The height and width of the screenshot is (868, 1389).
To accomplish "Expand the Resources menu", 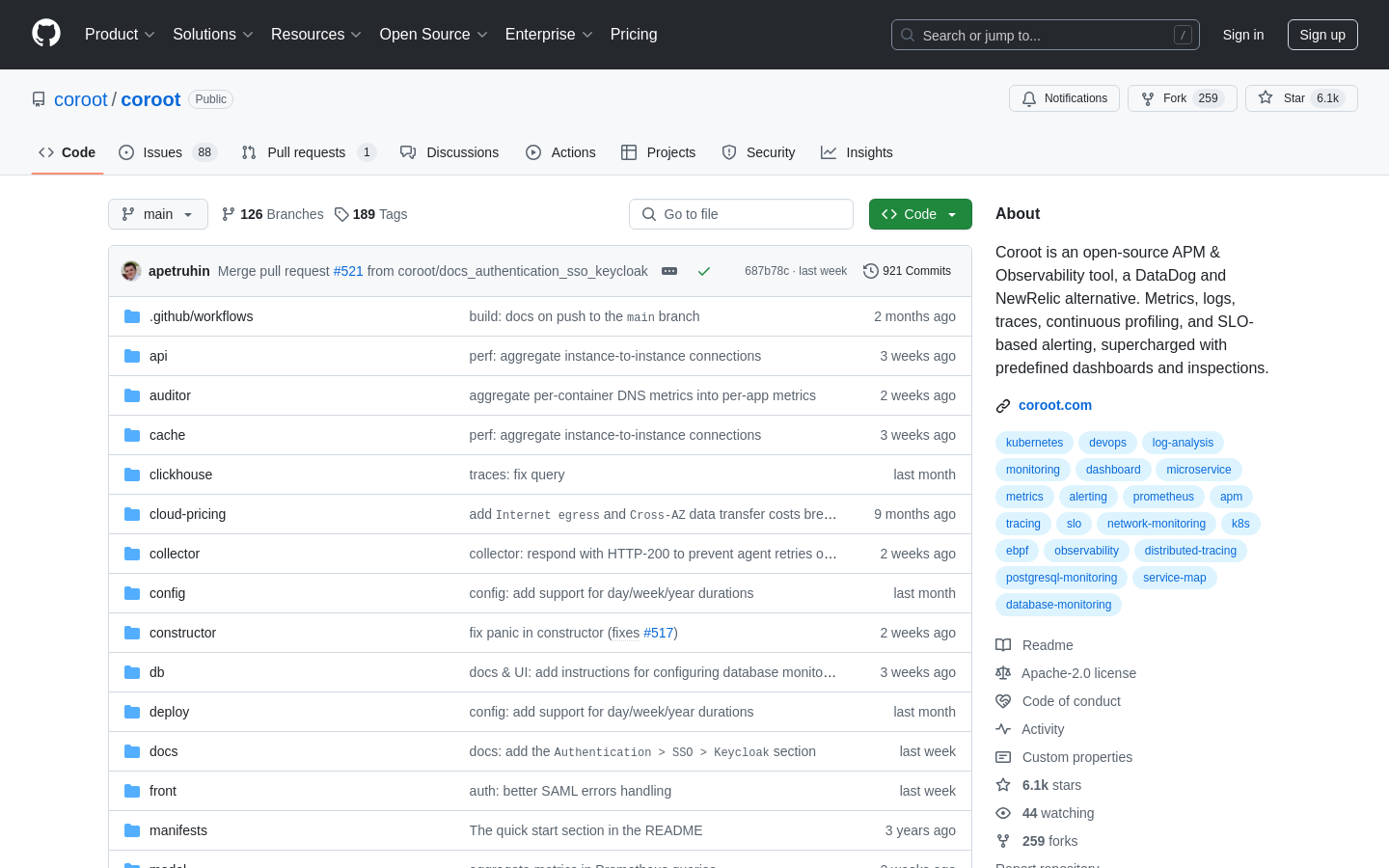I will pos(315,35).
